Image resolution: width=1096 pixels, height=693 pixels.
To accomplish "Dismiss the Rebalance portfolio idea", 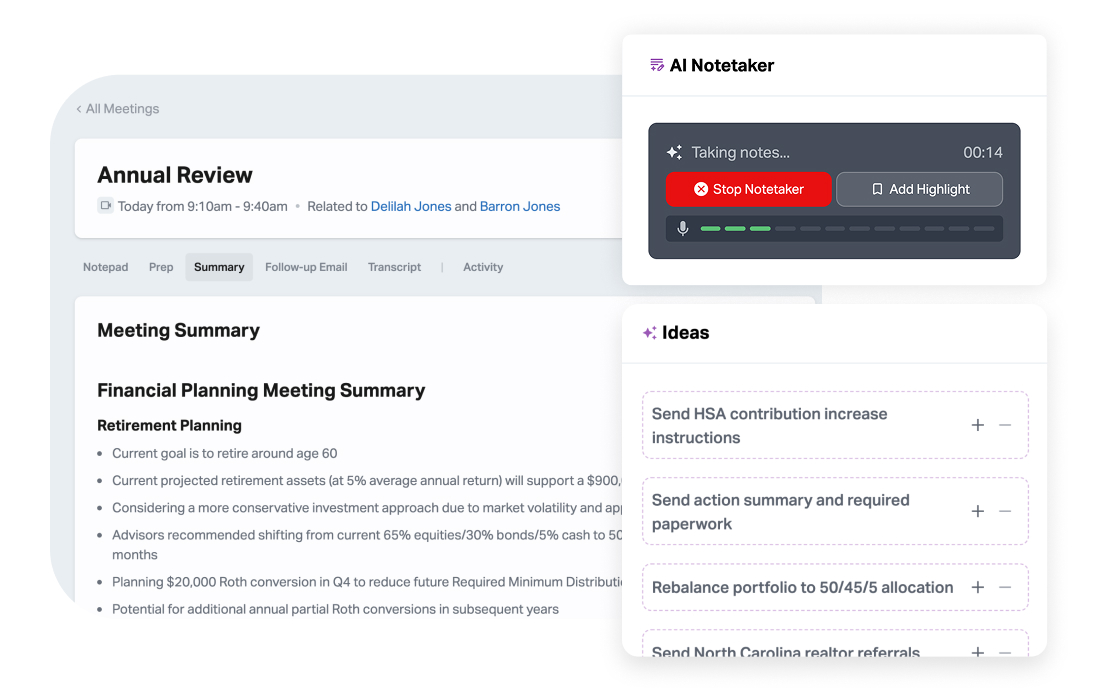I will tap(1005, 588).
